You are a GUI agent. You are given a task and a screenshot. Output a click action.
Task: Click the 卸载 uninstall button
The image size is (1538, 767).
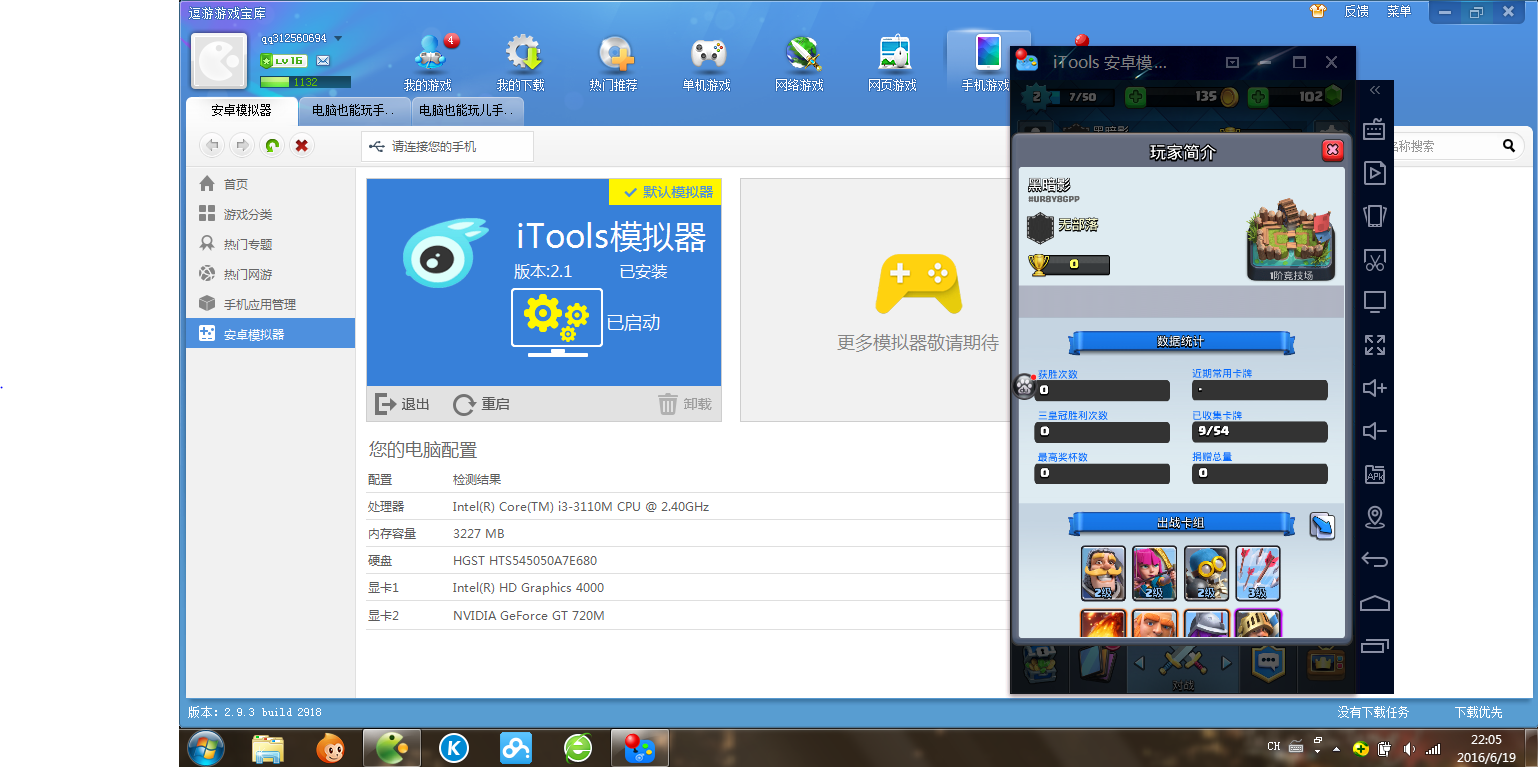[685, 404]
